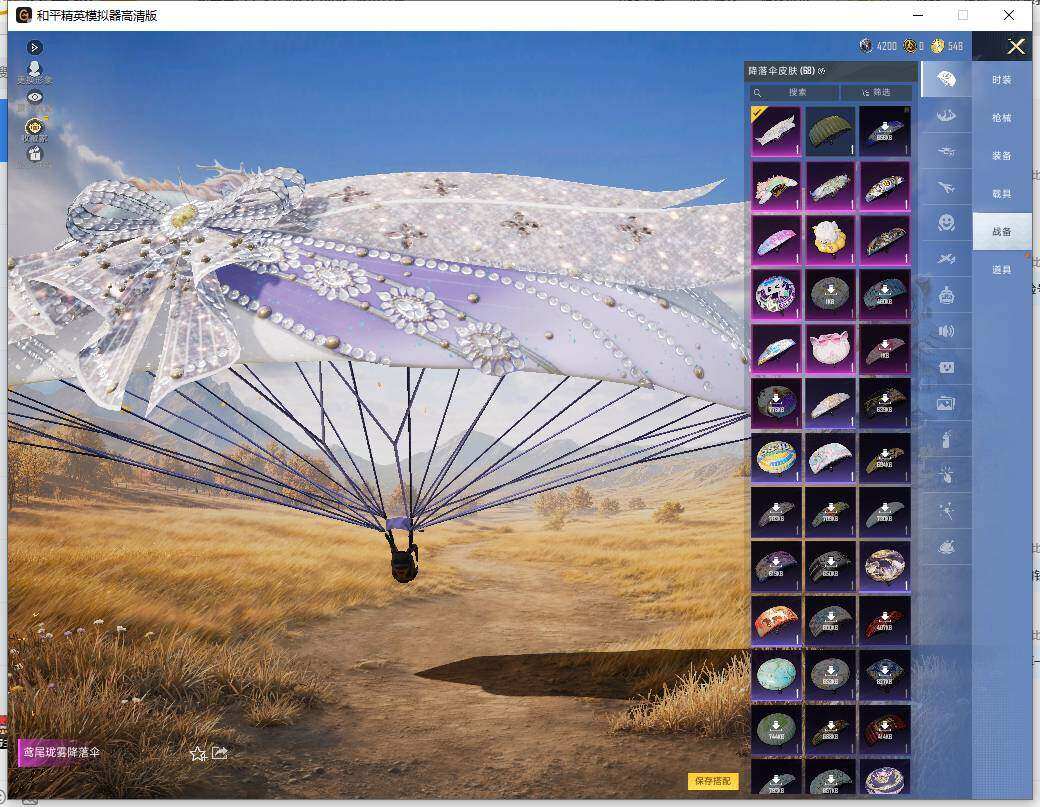This screenshot has width=1040, height=807.
Task: Select the equipped white ribbon parachute thumbnail
Action: coord(776,131)
